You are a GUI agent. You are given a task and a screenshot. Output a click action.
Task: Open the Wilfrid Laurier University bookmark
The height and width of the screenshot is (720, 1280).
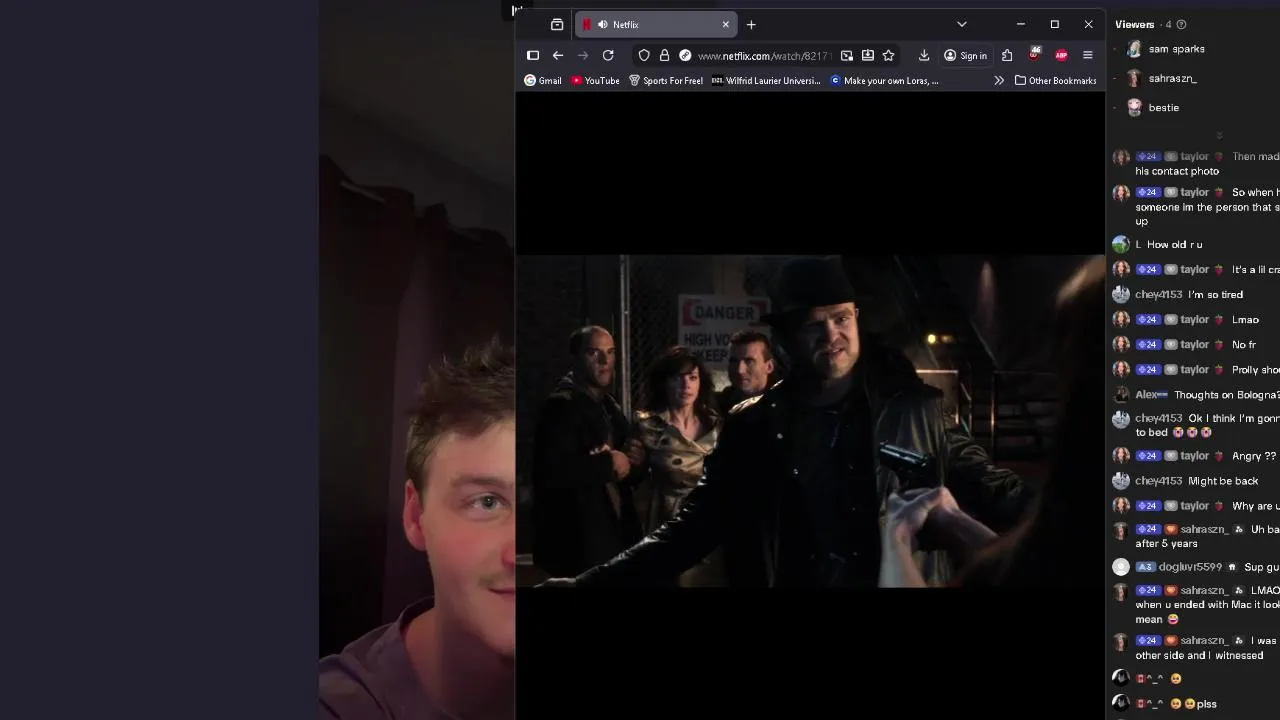(x=766, y=80)
